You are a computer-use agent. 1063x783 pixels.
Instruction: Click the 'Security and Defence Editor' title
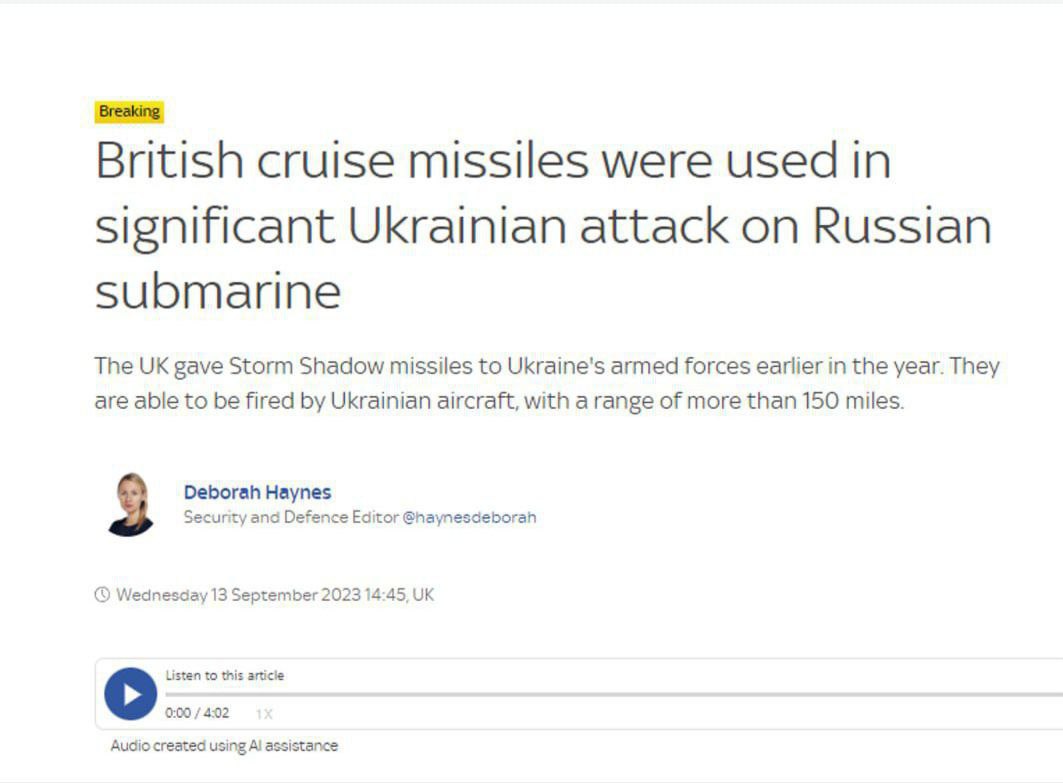(x=290, y=517)
